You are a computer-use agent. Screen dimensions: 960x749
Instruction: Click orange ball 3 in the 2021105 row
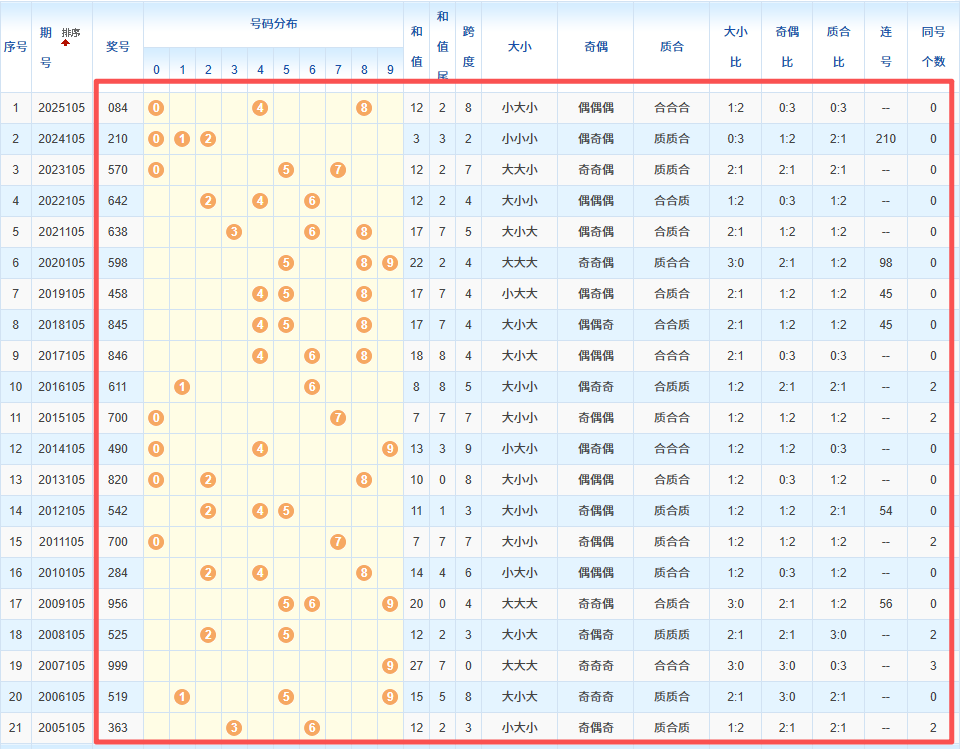234,232
